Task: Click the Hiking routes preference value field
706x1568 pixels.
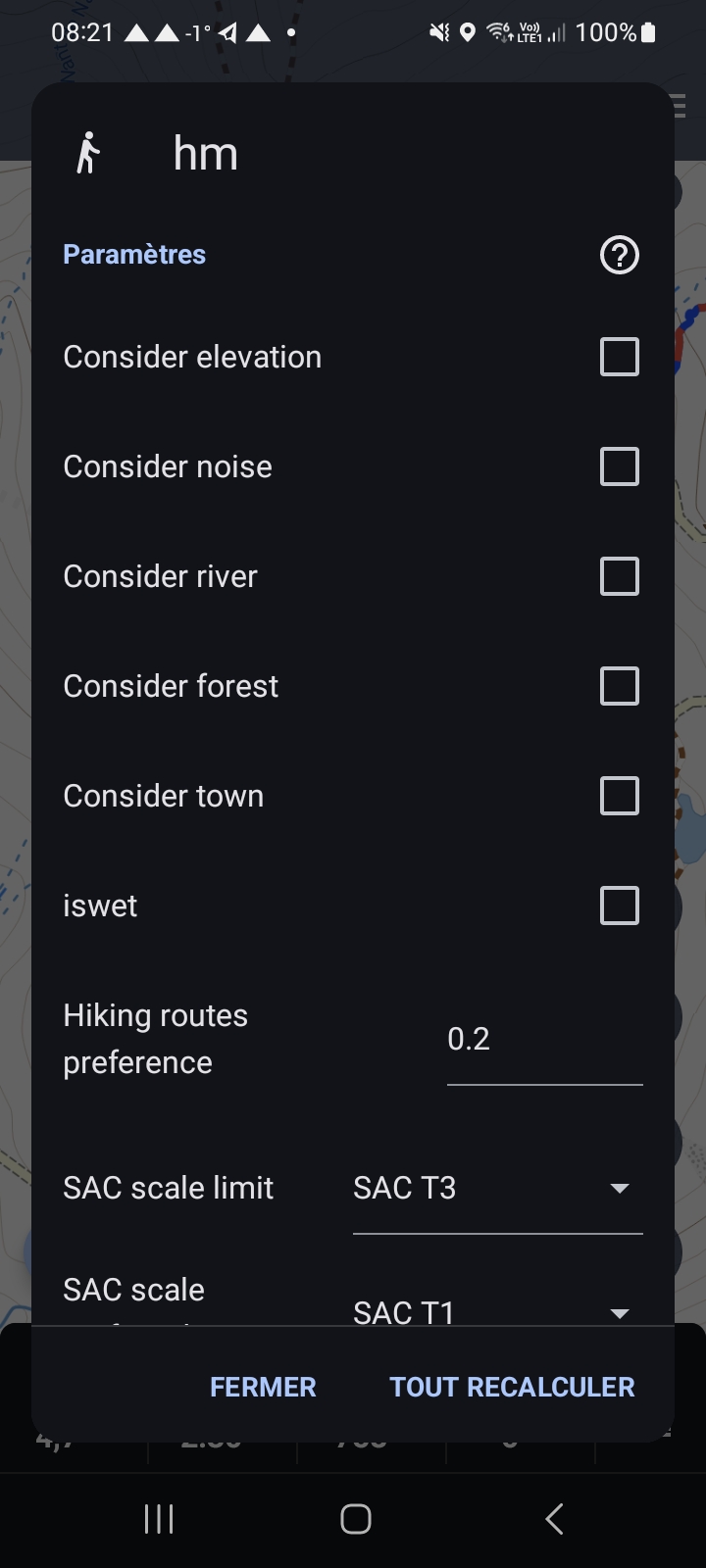Action: tap(543, 1040)
